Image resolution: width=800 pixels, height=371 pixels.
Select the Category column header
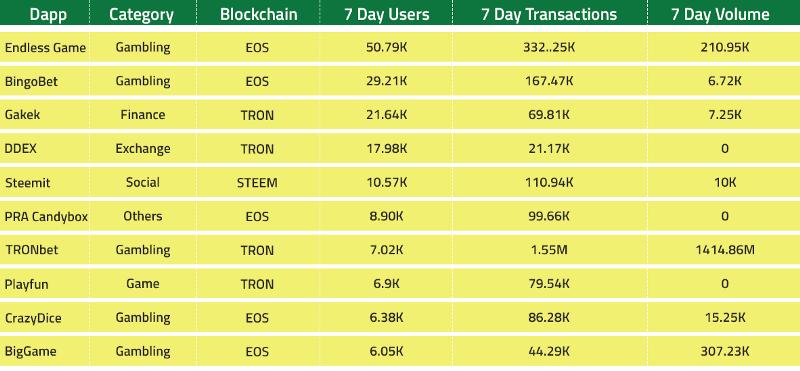click(143, 14)
